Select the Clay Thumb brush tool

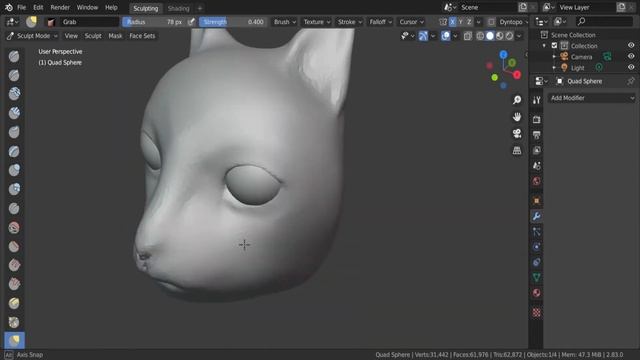(14, 132)
